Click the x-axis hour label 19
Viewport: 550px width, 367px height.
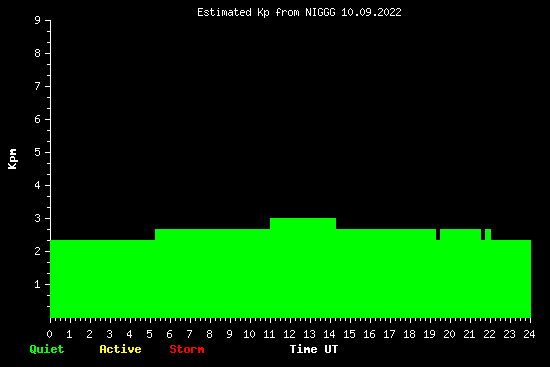pyautogui.click(x=429, y=334)
